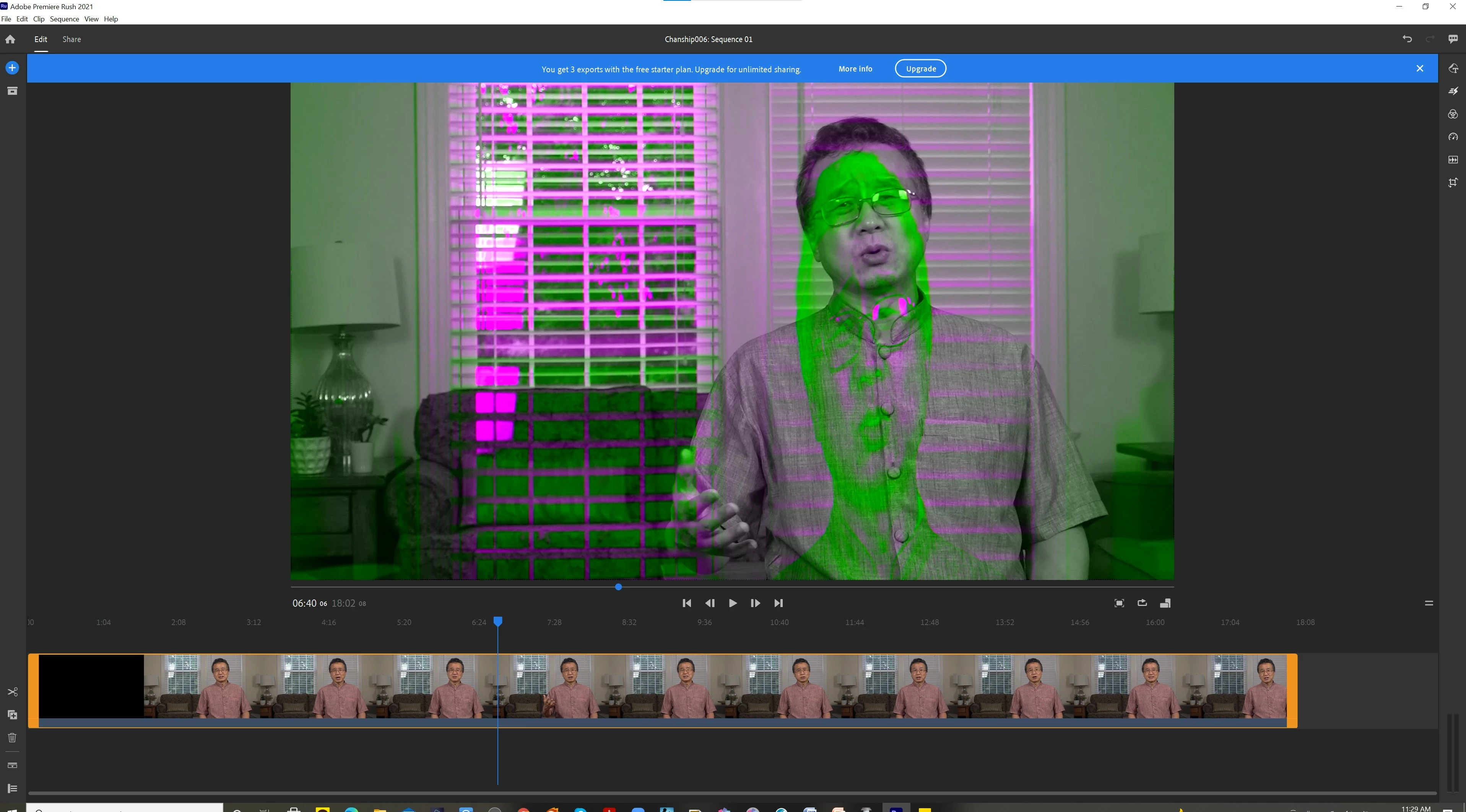Open the Titles panel icon
The image size is (1466, 812).
[1453, 68]
